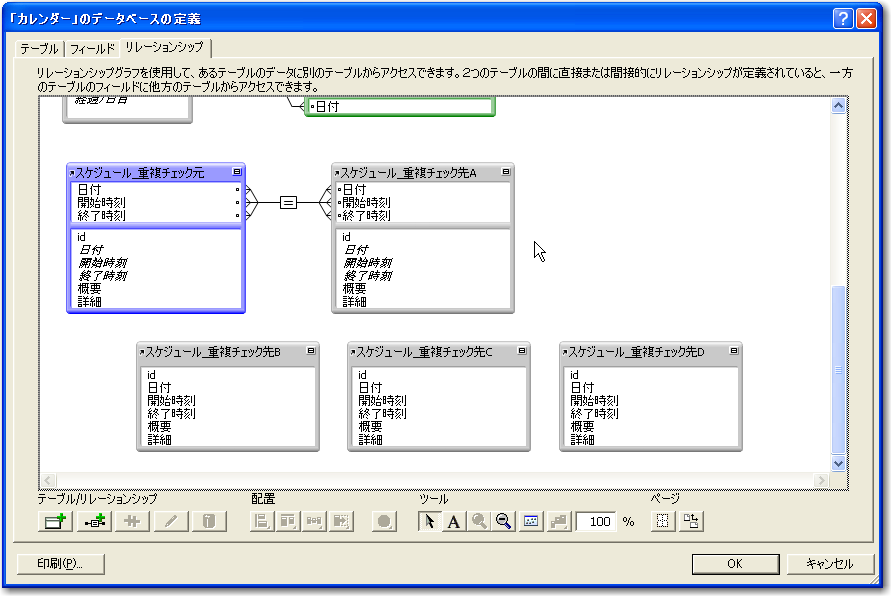Viewport: 891px width, 596px height.
Task: Select the arrow pointer tool
Action: (428, 521)
